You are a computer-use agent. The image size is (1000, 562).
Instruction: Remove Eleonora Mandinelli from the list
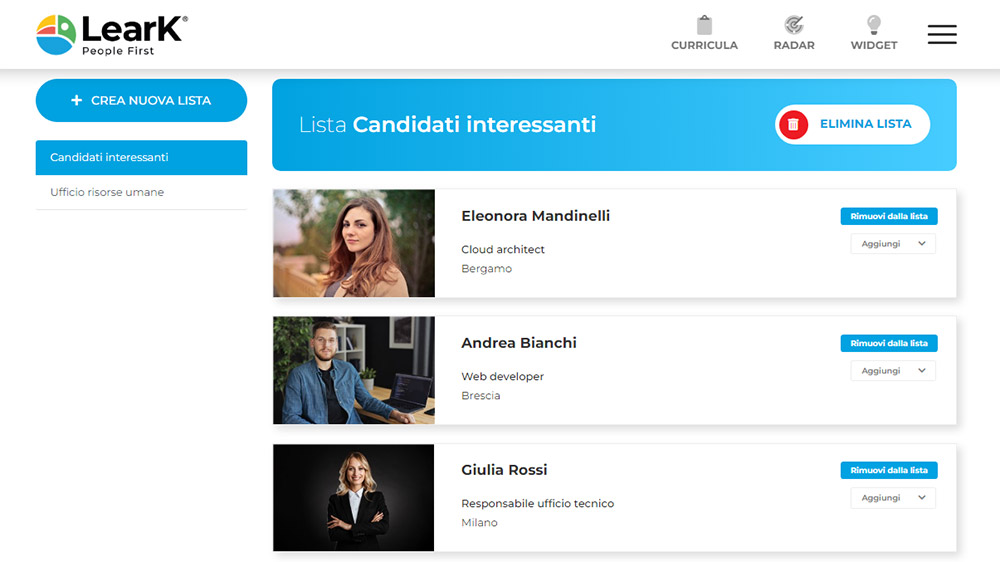tap(889, 216)
